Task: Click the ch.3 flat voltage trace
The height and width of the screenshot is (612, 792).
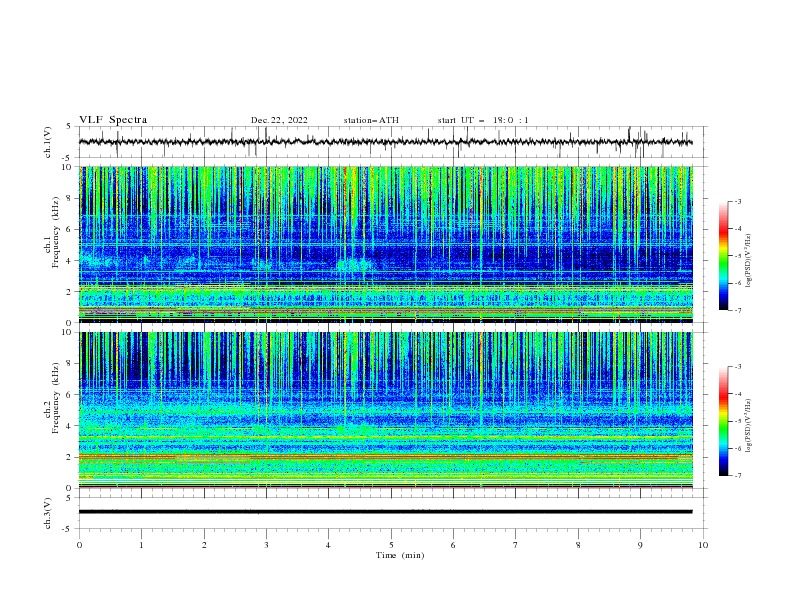Action: [x=385, y=512]
